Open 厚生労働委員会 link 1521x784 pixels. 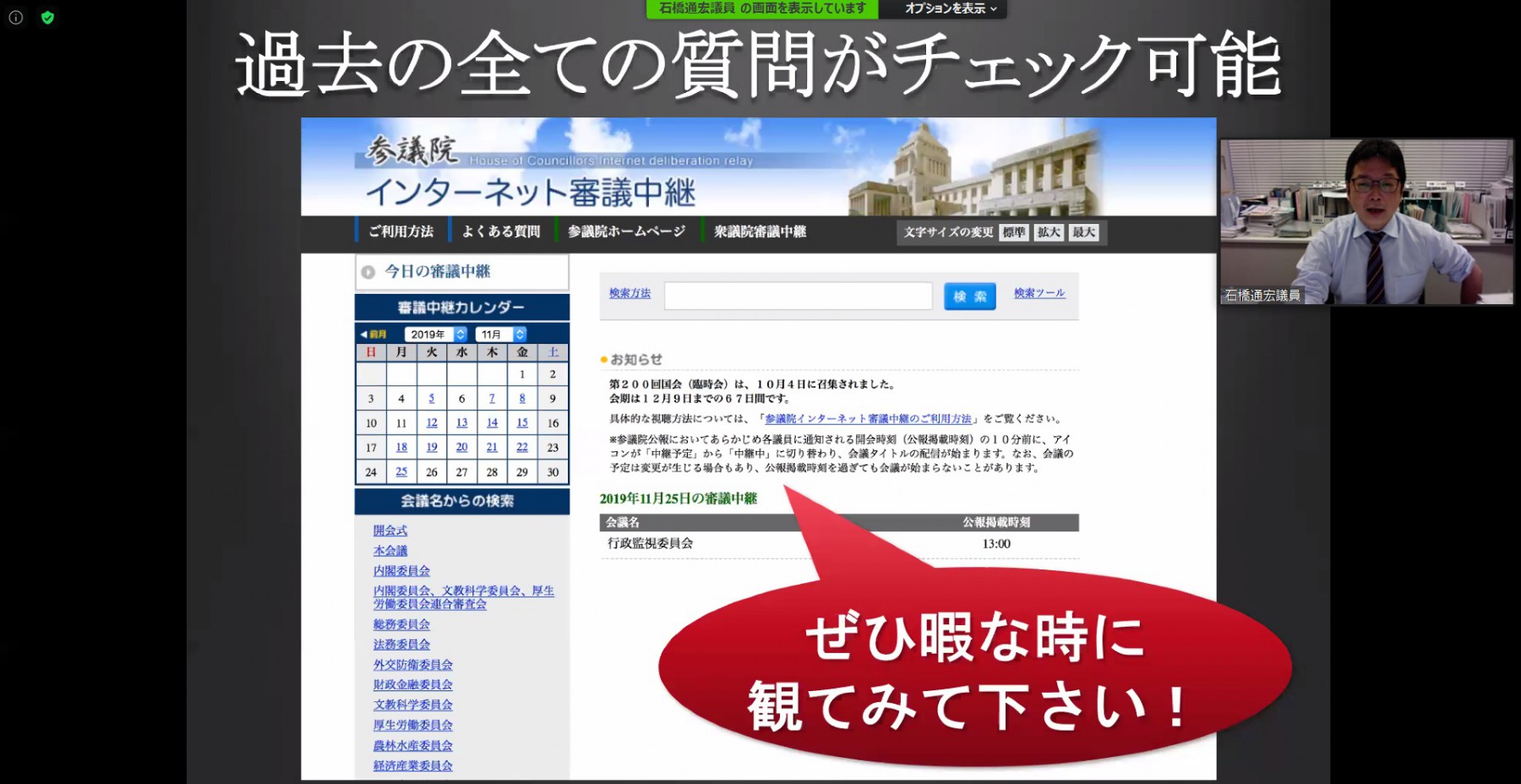click(413, 725)
